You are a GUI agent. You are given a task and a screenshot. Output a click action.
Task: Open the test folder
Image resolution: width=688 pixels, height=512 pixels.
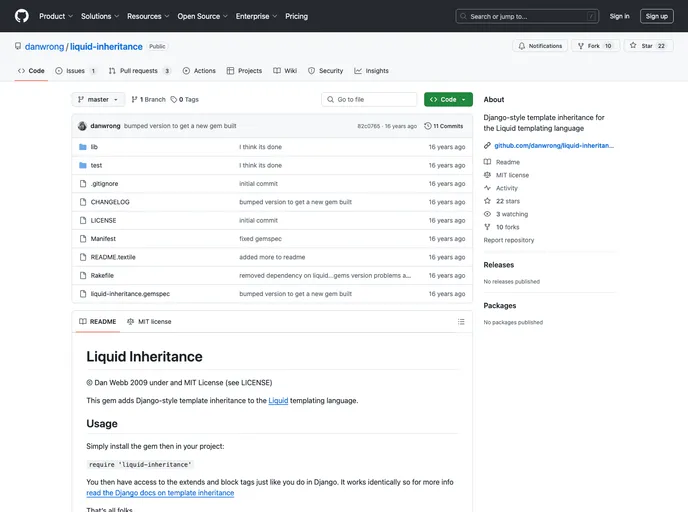96,165
